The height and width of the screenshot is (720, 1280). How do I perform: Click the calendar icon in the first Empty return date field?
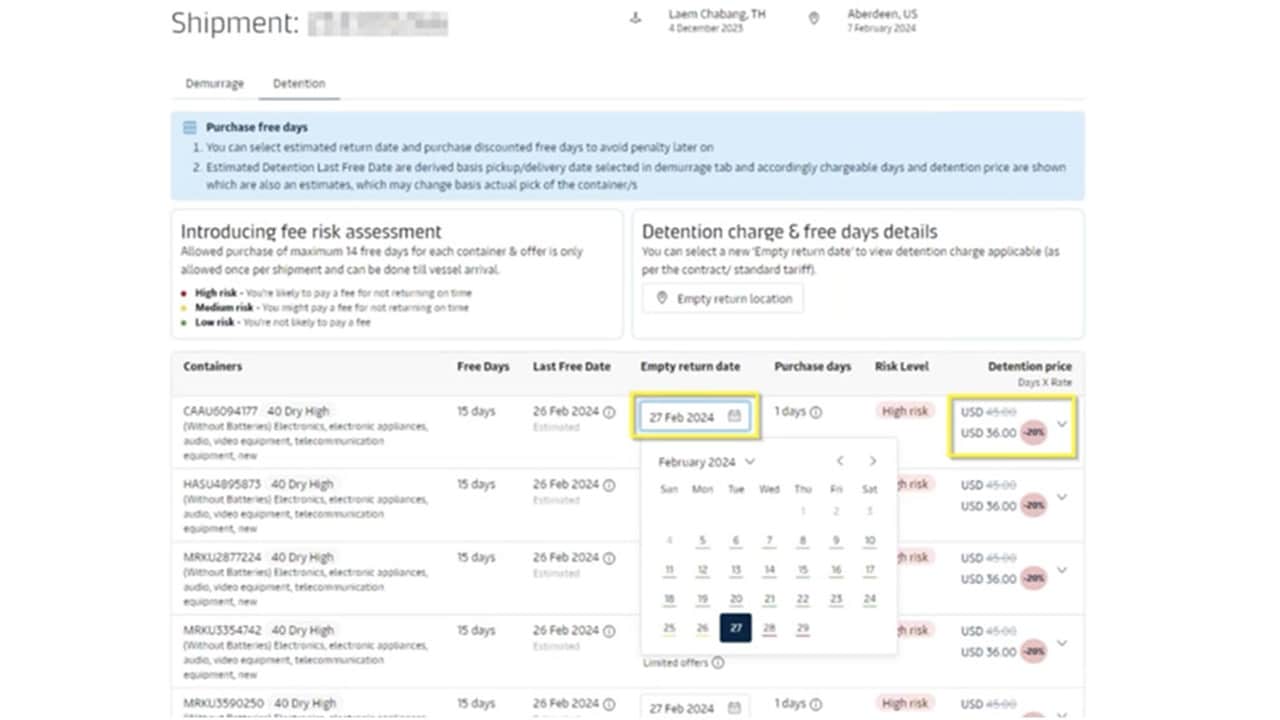tap(734, 417)
